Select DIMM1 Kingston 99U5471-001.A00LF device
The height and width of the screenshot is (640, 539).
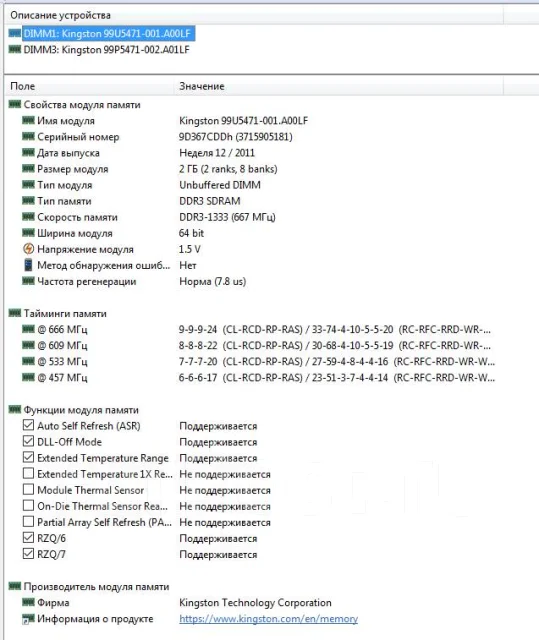[x=109, y=33]
